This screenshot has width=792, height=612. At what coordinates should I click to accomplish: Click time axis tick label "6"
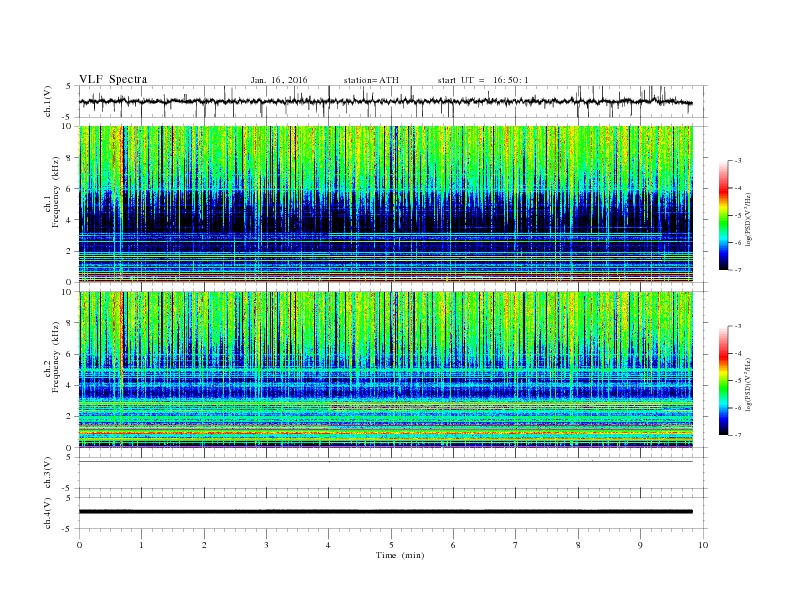click(x=453, y=545)
